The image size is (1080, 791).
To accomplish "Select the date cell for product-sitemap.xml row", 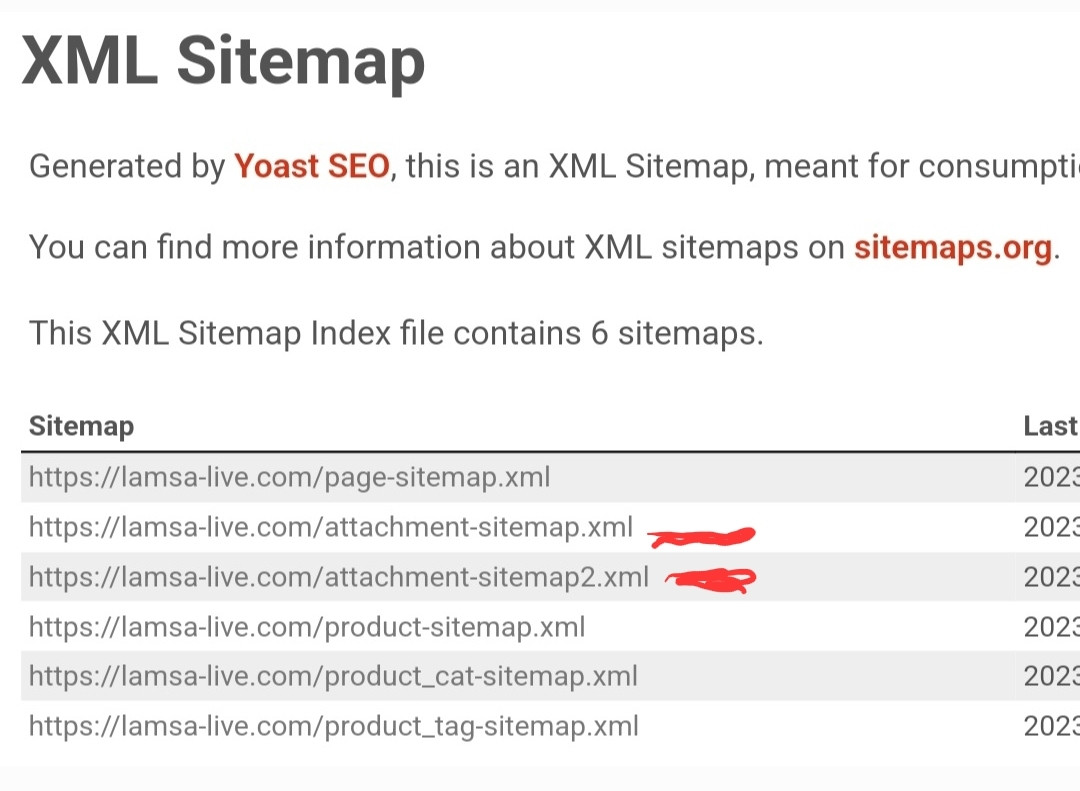I will point(1051,627).
